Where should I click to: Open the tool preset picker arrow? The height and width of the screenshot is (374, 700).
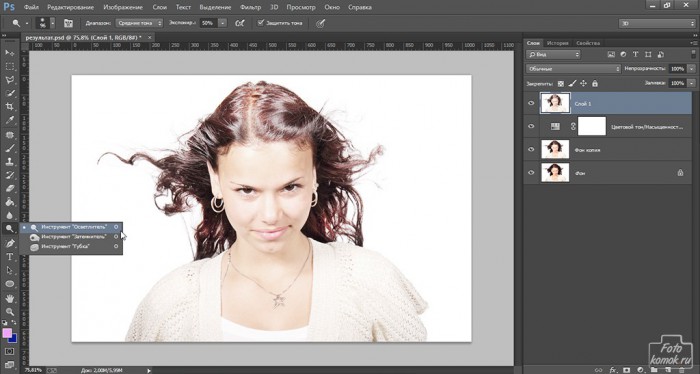(x=27, y=23)
